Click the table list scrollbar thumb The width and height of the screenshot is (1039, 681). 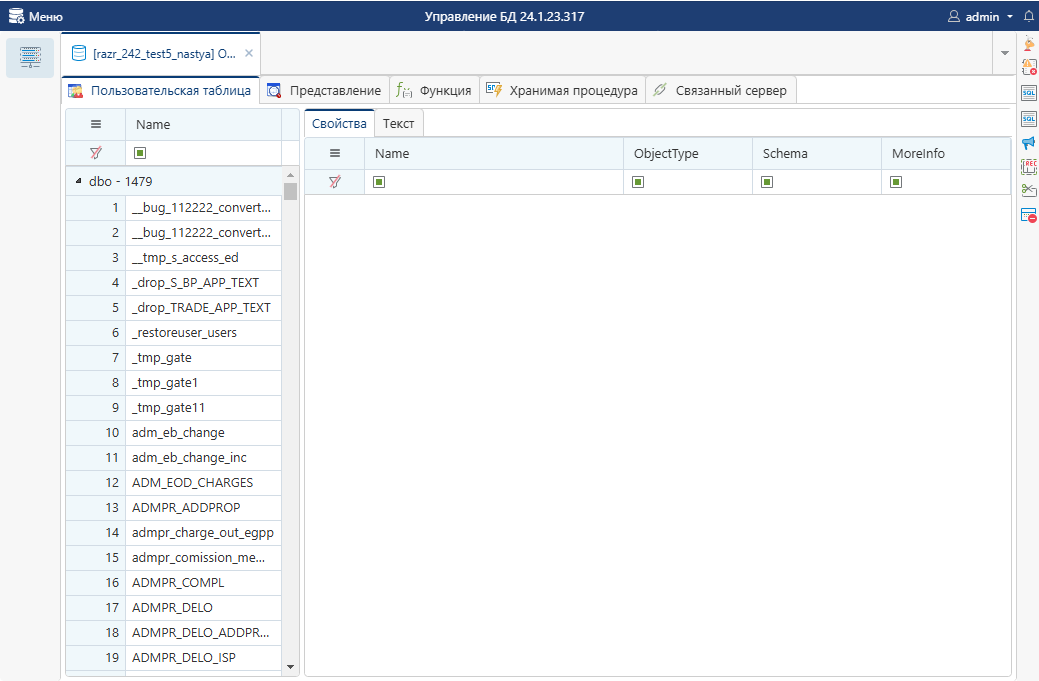pyautogui.click(x=290, y=191)
